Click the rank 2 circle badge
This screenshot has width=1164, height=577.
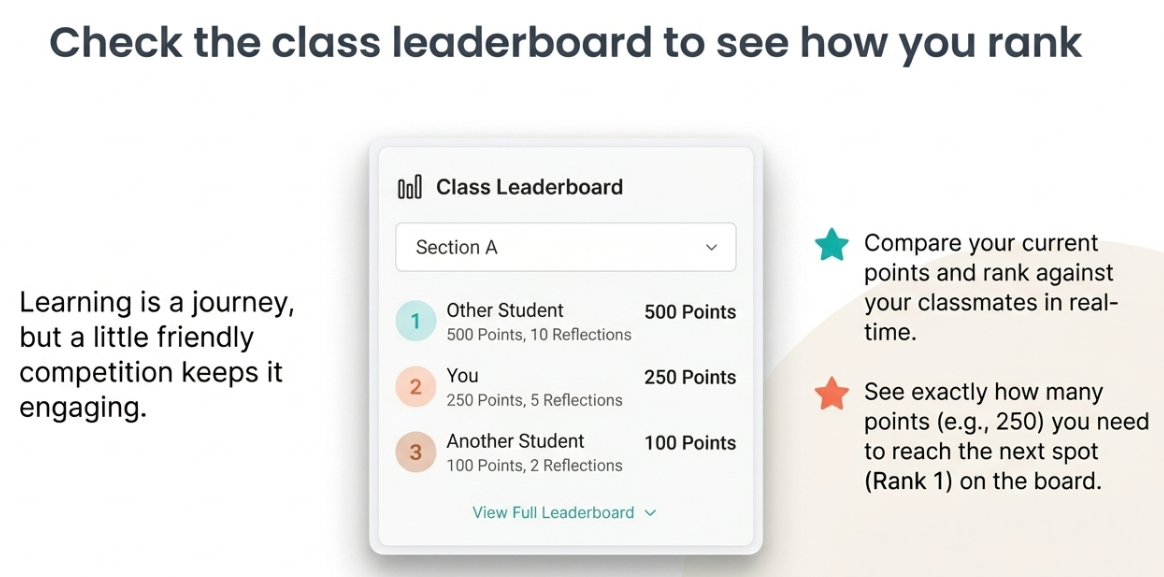(416, 387)
